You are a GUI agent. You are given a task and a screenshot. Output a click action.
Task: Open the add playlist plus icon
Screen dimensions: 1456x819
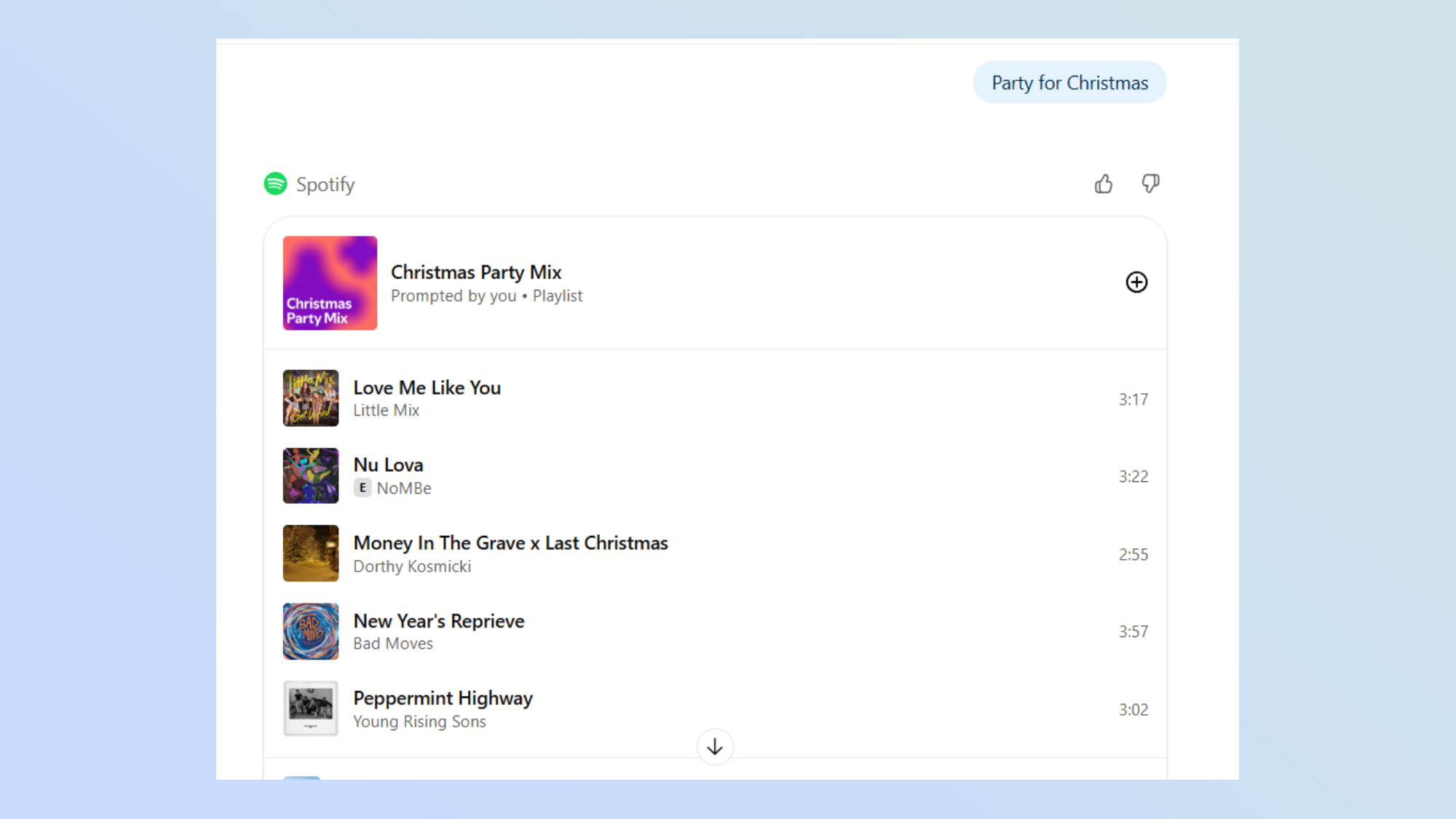pyautogui.click(x=1137, y=282)
